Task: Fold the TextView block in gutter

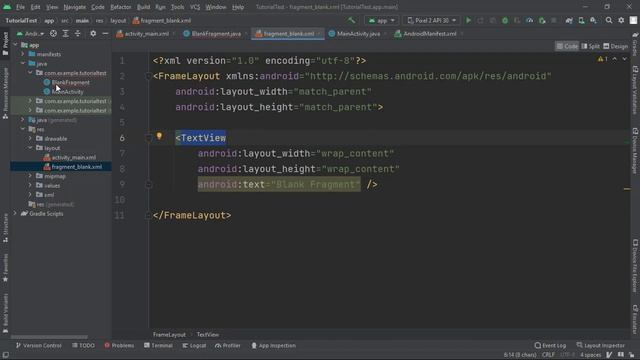Action: point(149,138)
